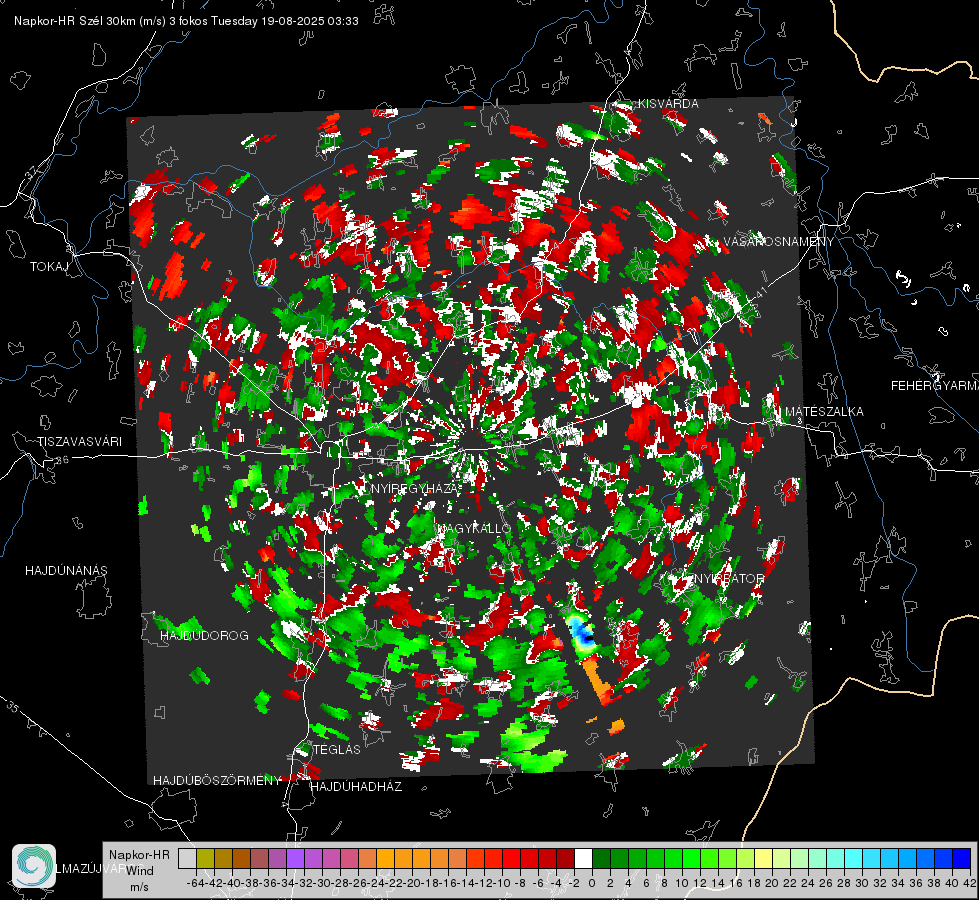Select the HAJDÚBÖSZÖRMÉNY city label
The image size is (979, 900).
217,781
